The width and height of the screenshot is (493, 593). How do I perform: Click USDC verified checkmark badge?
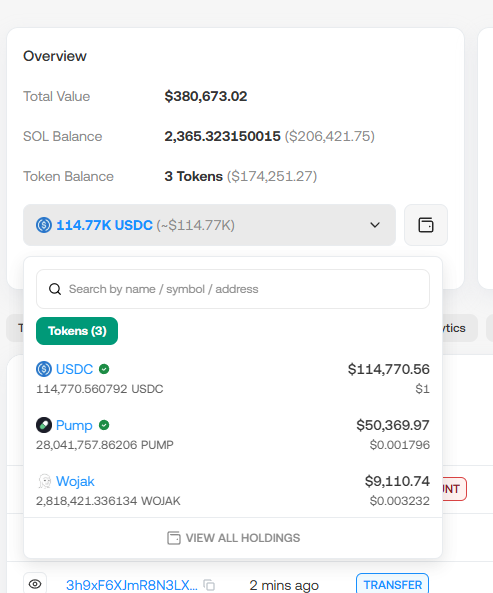(104, 369)
